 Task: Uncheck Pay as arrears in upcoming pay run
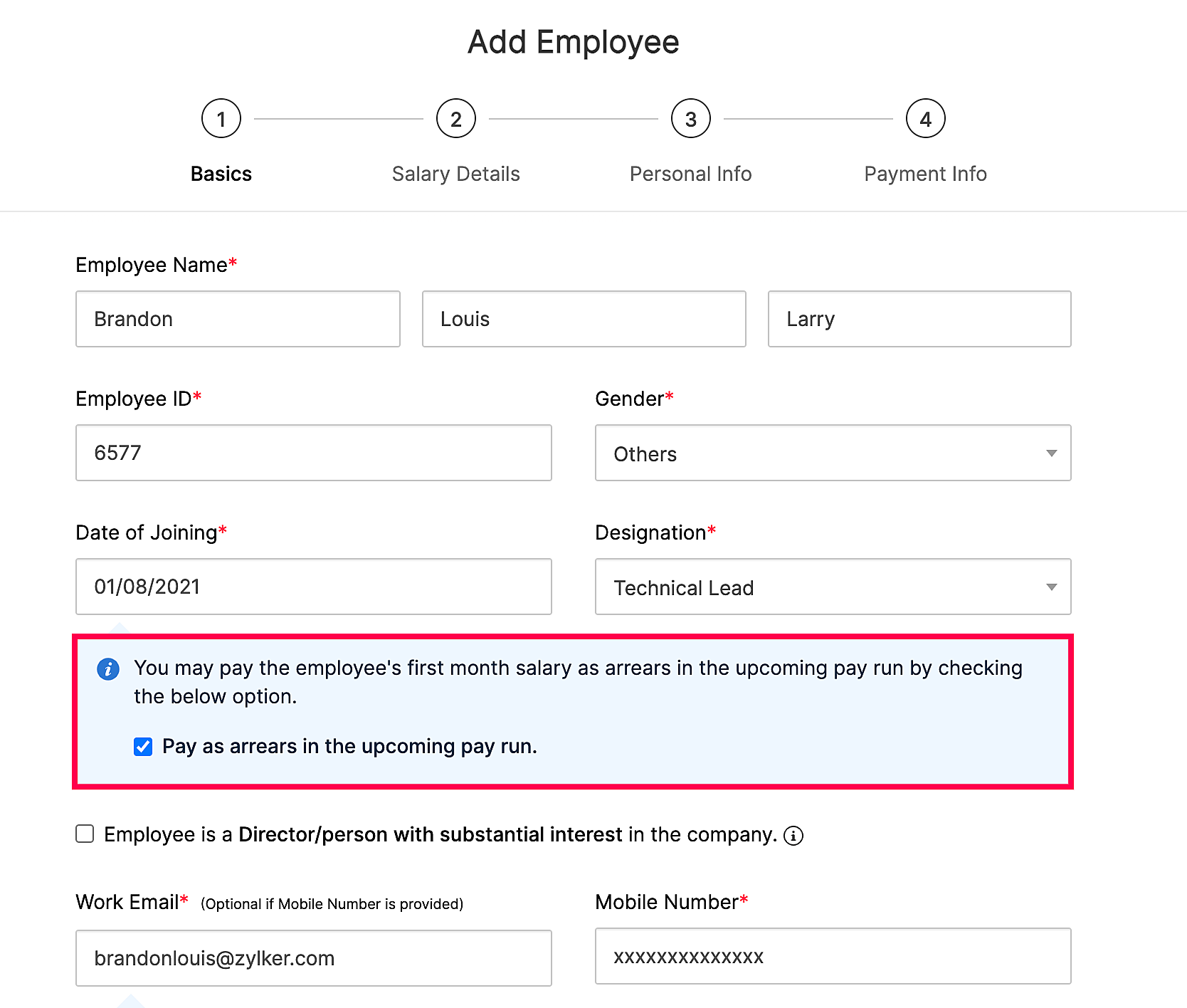pyautogui.click(x=143, y=747)
